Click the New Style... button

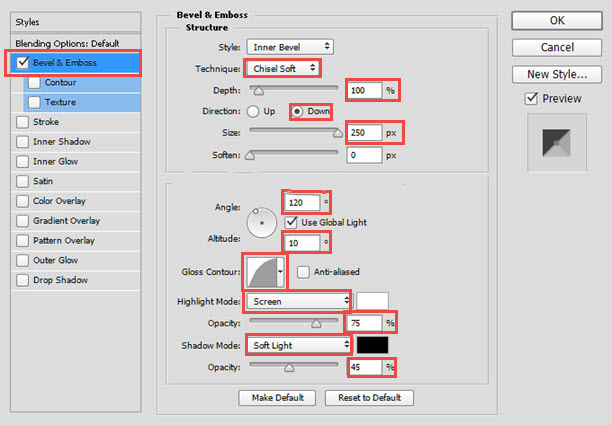557,74
